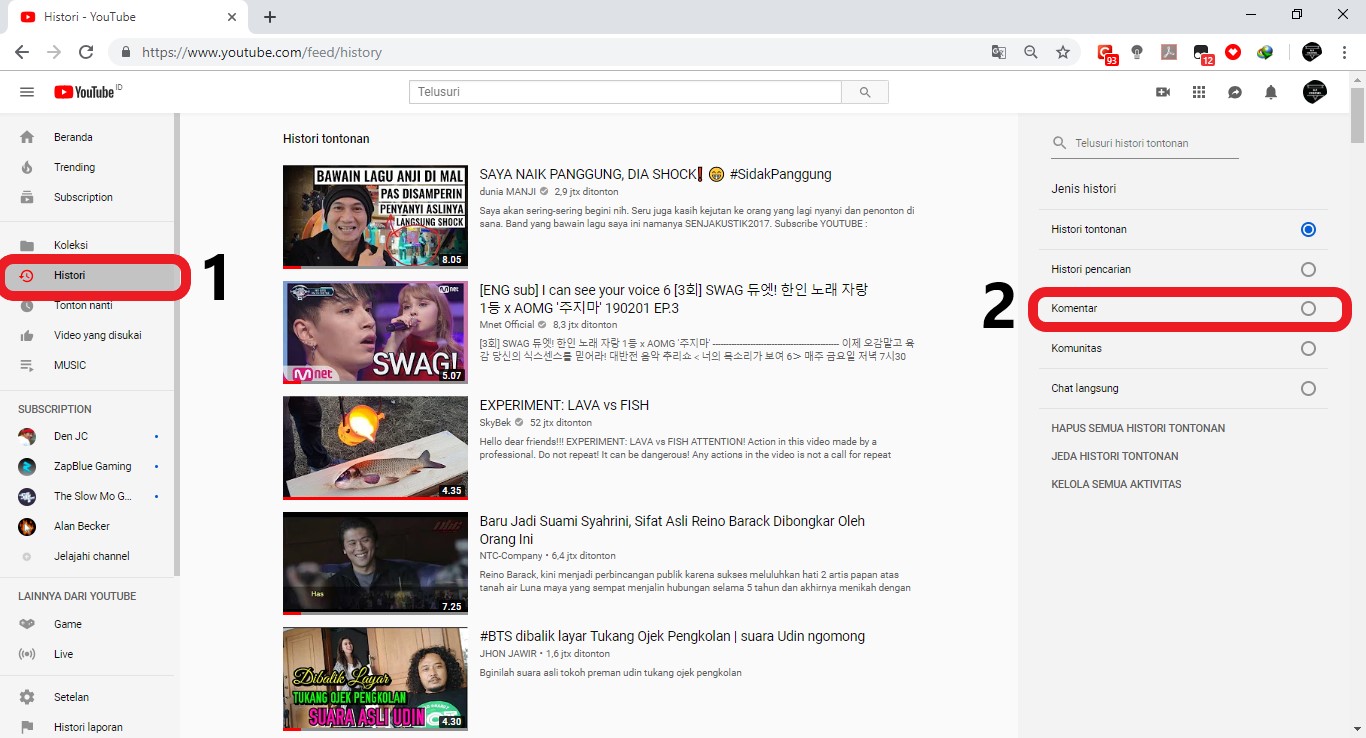Click the red heart extension icon
Image resolution: width=1366 pixels, height=738 pixels.
(1233, 52)
